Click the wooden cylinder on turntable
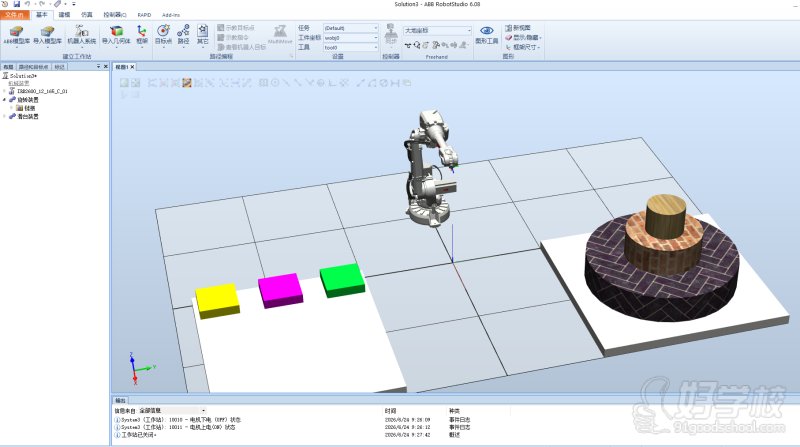 pyautogui.click(x=666, y=215)
